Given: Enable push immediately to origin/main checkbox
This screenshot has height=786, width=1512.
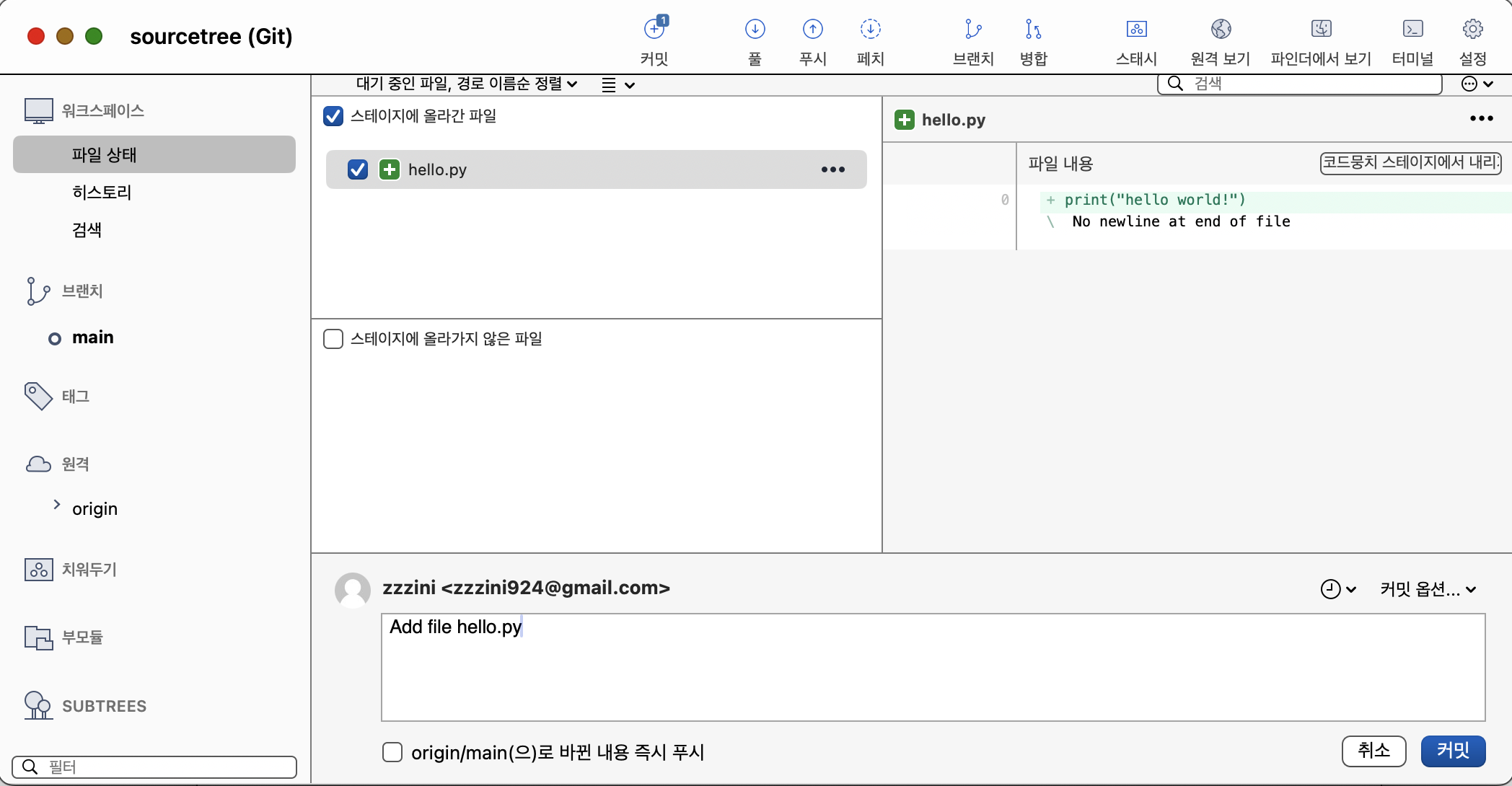Looking at the screenshot, I should coord(392,752).
